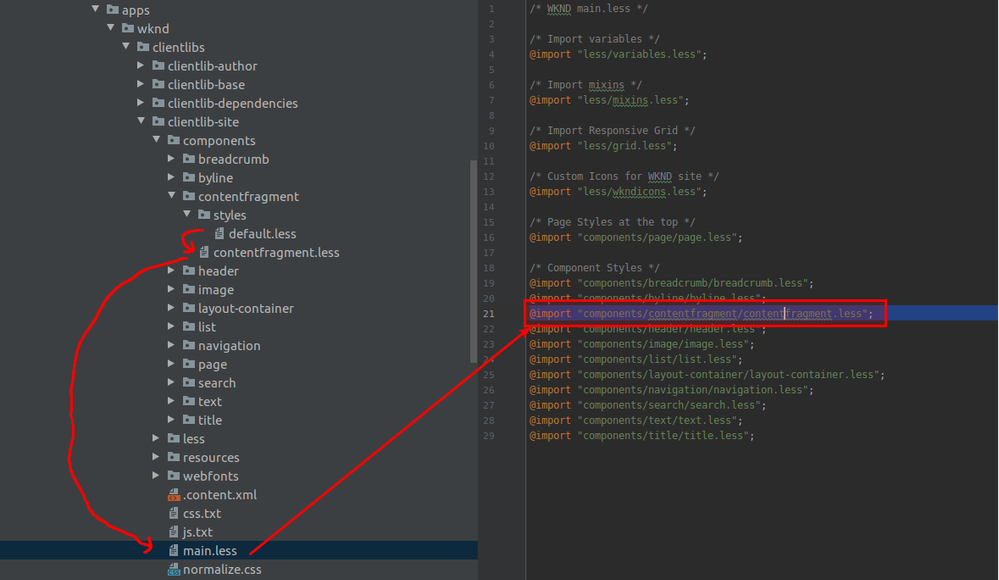The height and width of the screenshot is (580, 999).
Task: Click the default.less file icon
Action: pyautogui.click(x=219, y=234)
